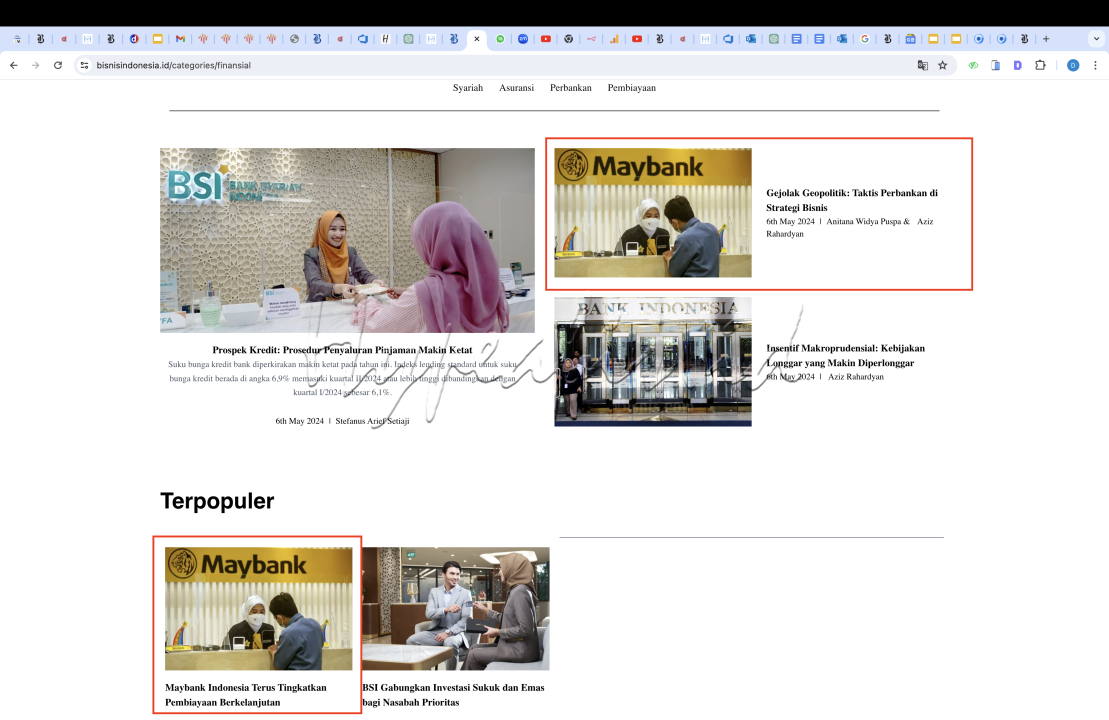The image size is (1109, 720).
Task: Go back to the previous page
Action: click(13, 65)
